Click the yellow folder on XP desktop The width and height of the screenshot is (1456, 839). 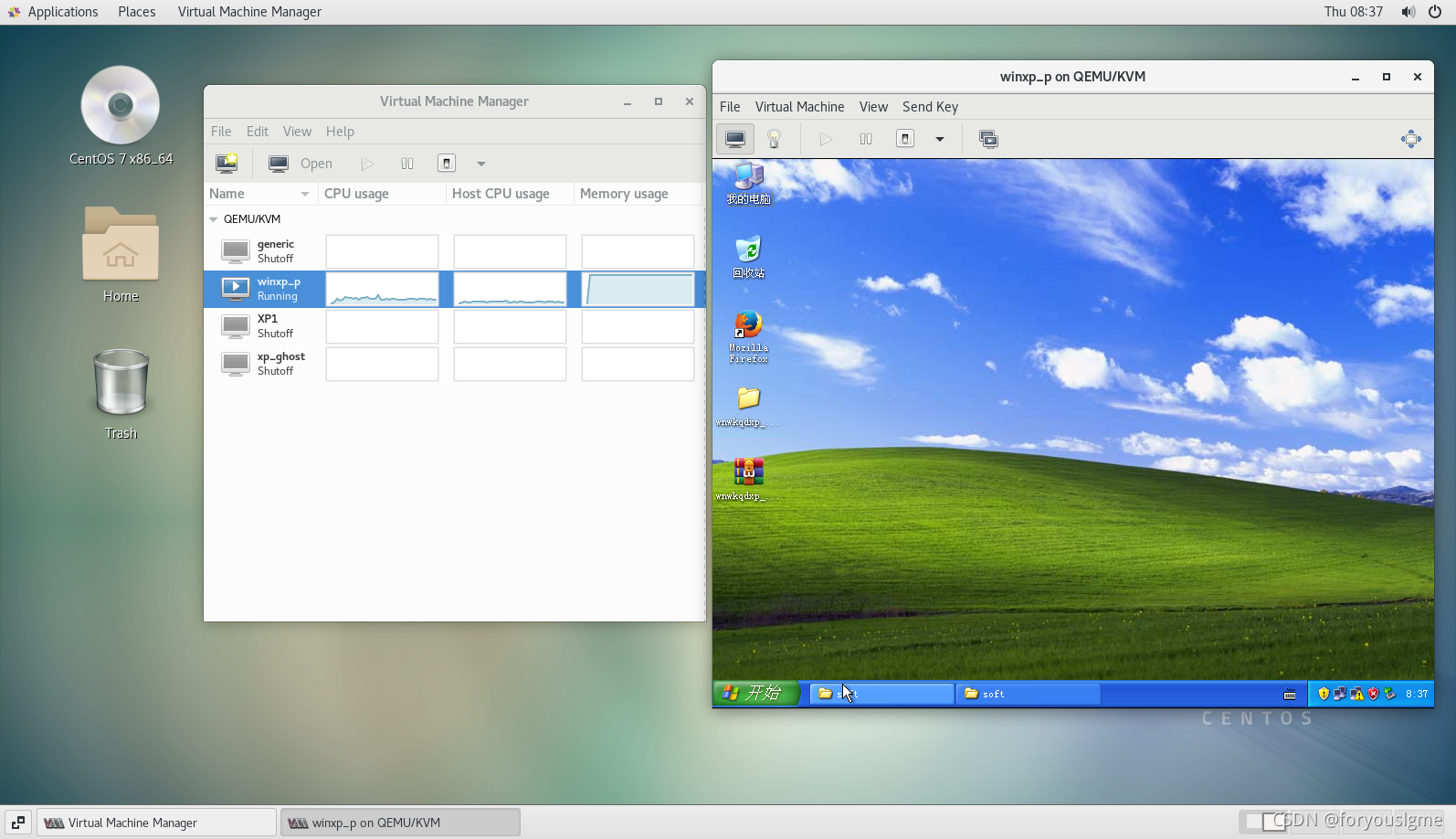point(748,407)
